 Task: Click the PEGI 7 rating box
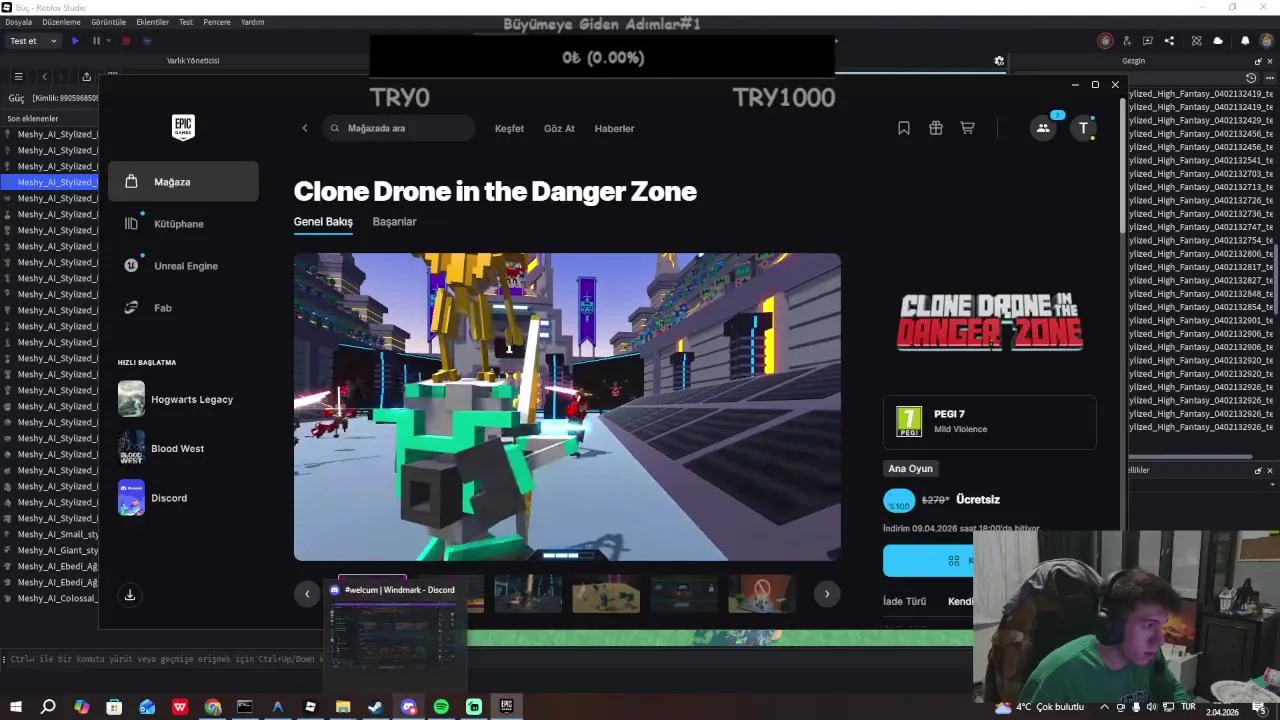990,422
